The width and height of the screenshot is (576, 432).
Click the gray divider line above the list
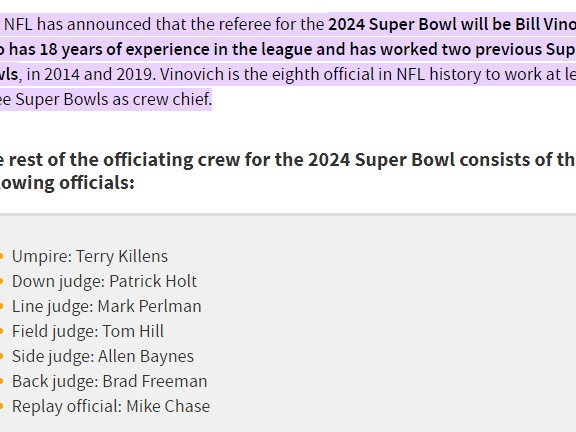pos(288,214)
